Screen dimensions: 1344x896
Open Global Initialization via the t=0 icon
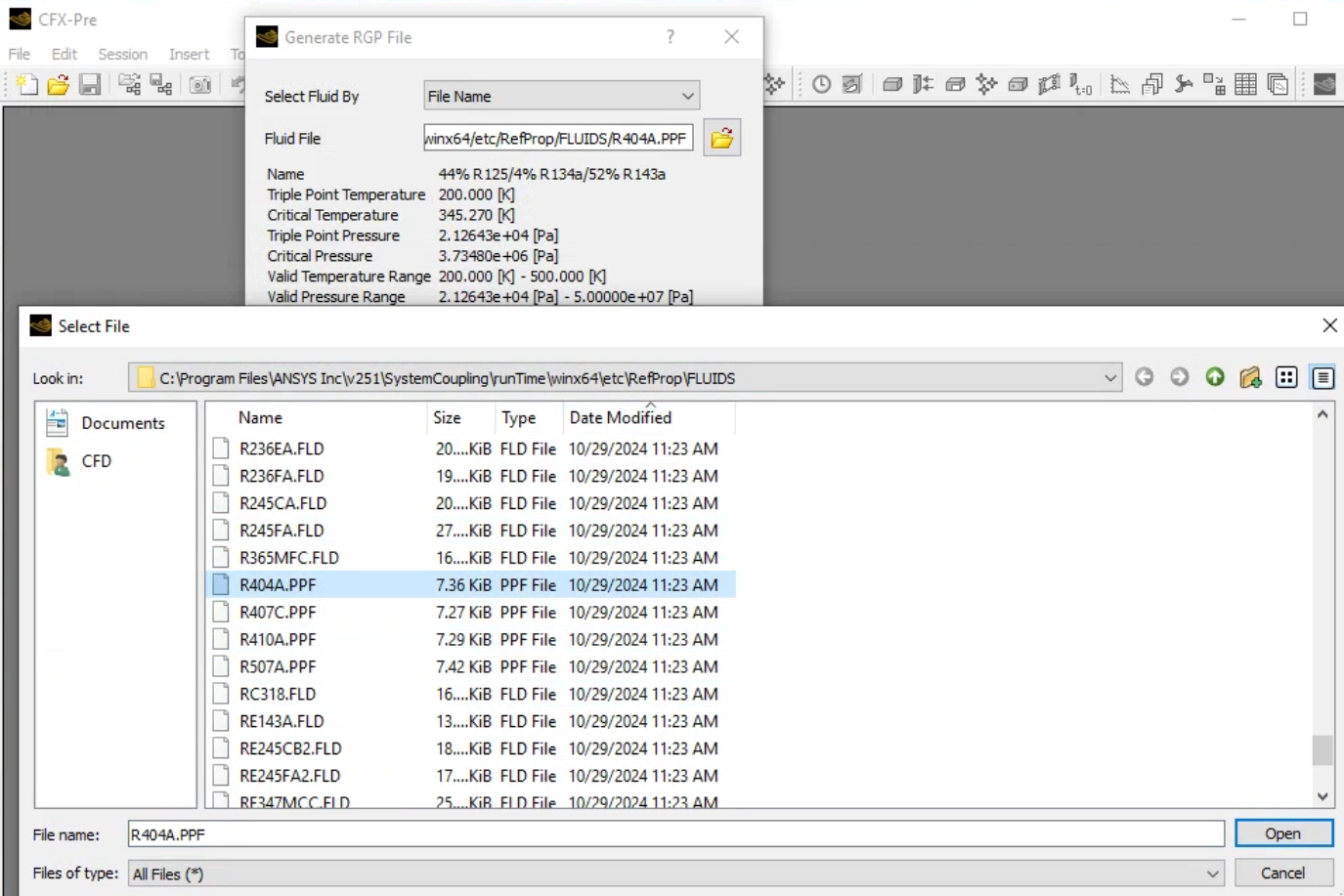click(x=1080, y=84)
